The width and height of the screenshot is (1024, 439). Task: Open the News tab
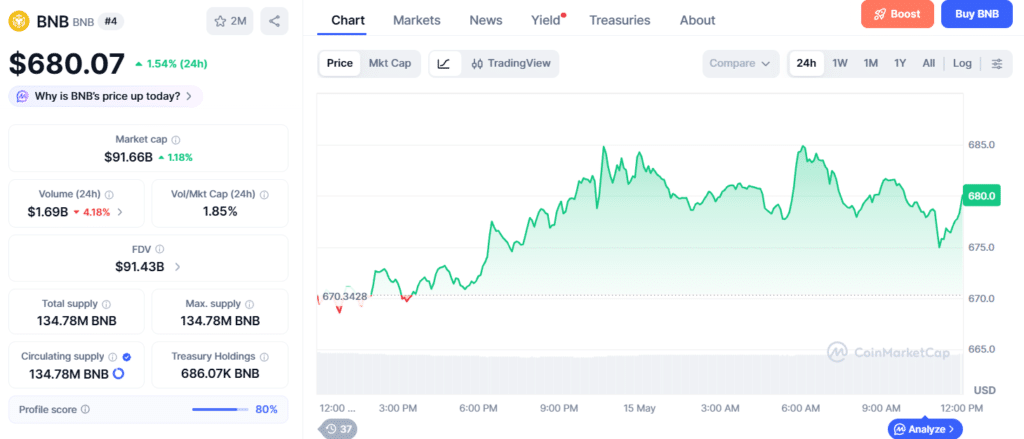tap(486, 20)
